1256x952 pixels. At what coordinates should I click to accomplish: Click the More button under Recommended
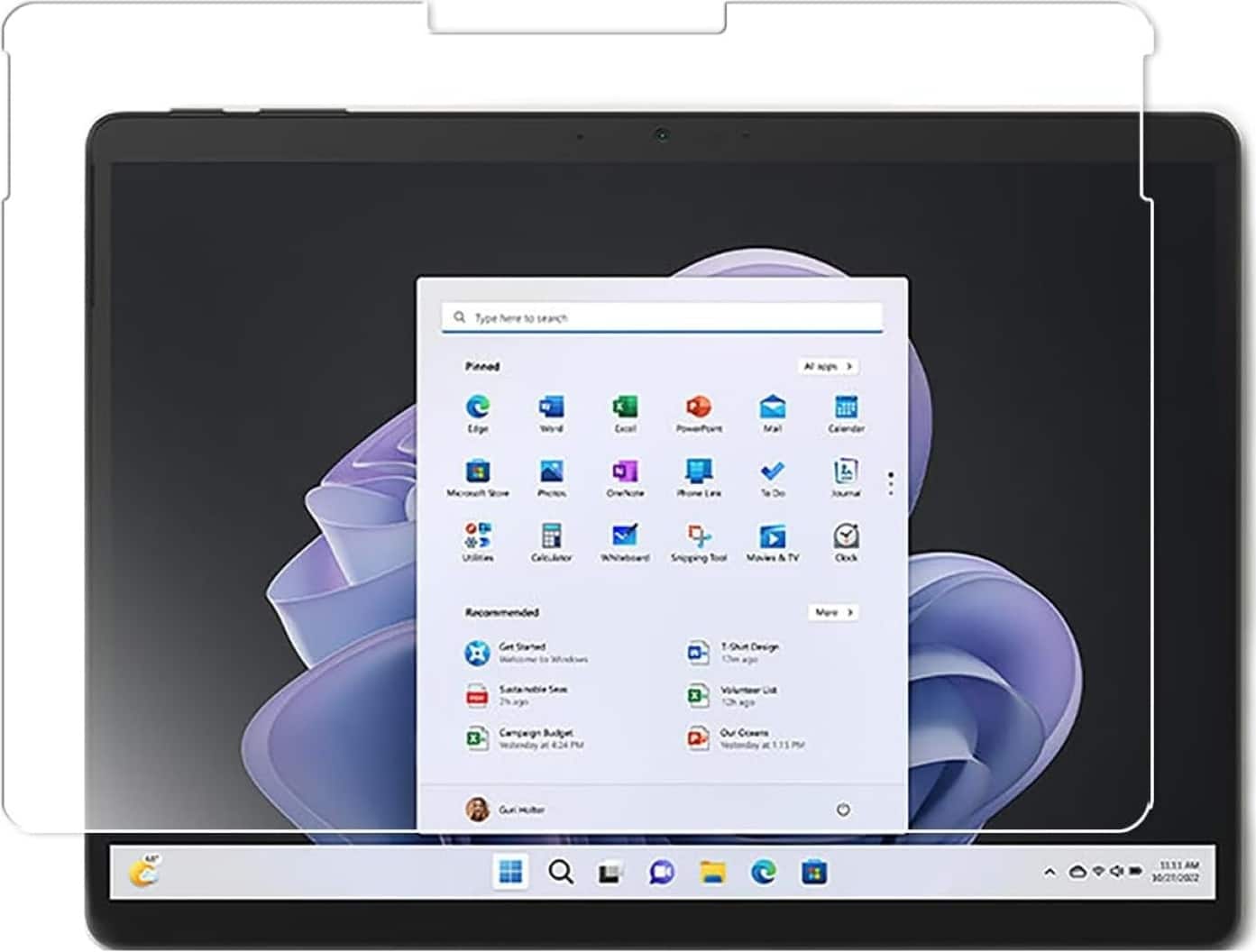(832, 612)
